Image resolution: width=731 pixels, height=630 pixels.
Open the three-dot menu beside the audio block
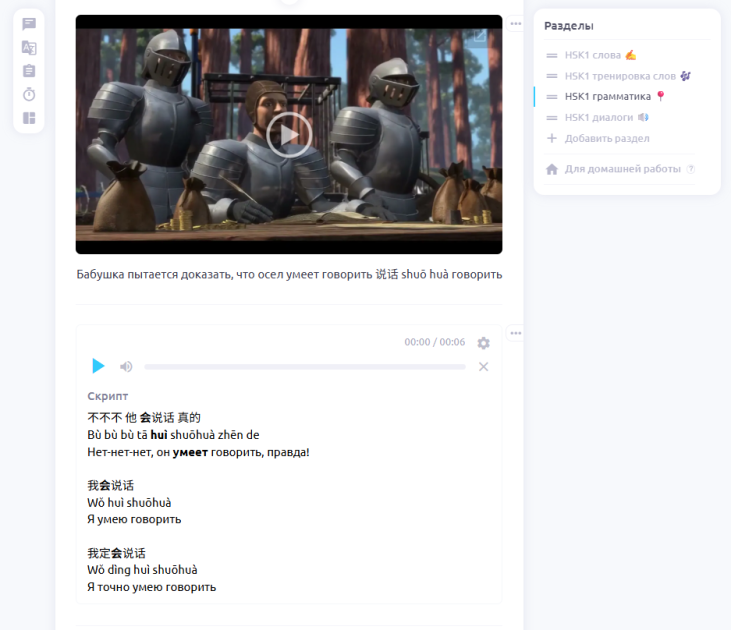point(516,333)
